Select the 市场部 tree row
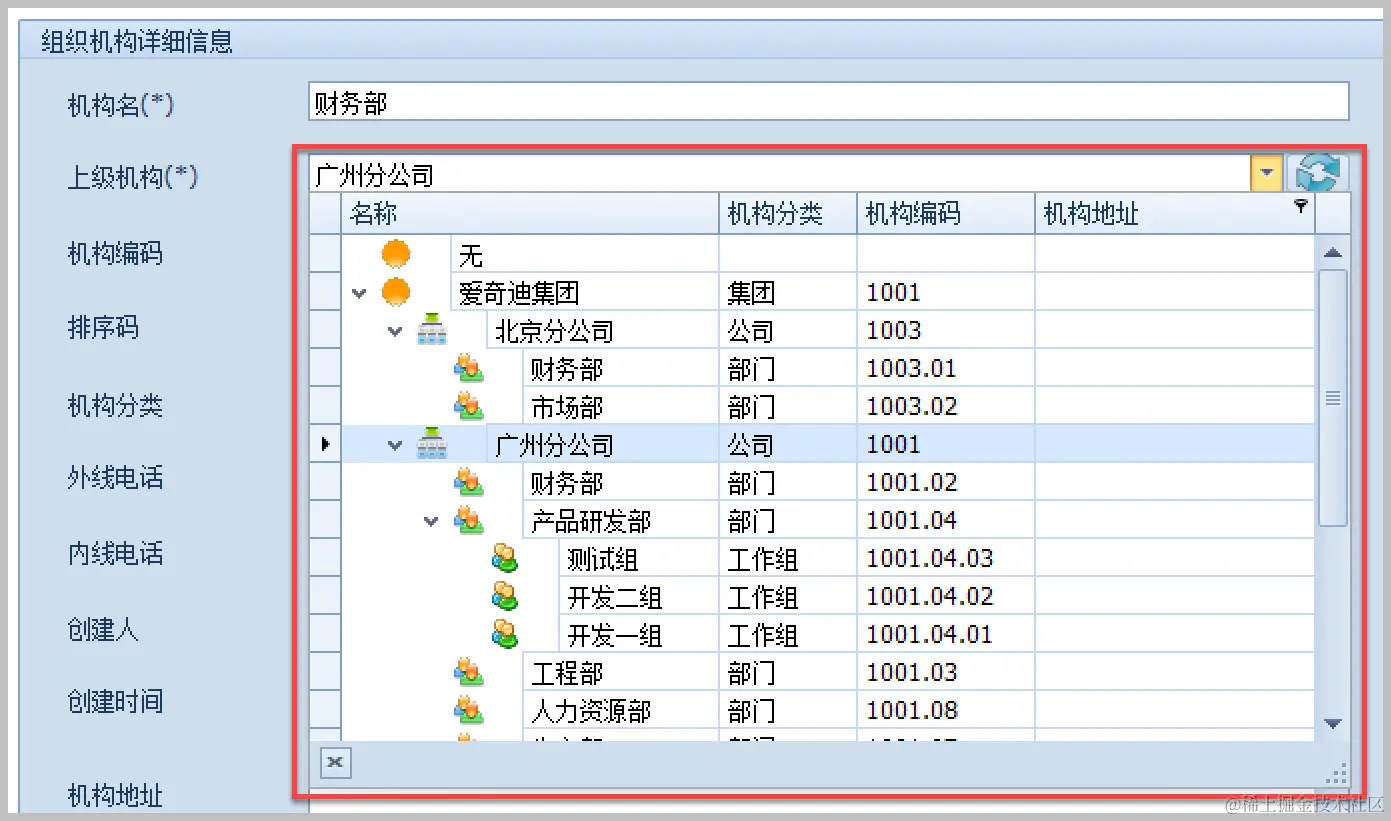 click(x=828, y=406)
